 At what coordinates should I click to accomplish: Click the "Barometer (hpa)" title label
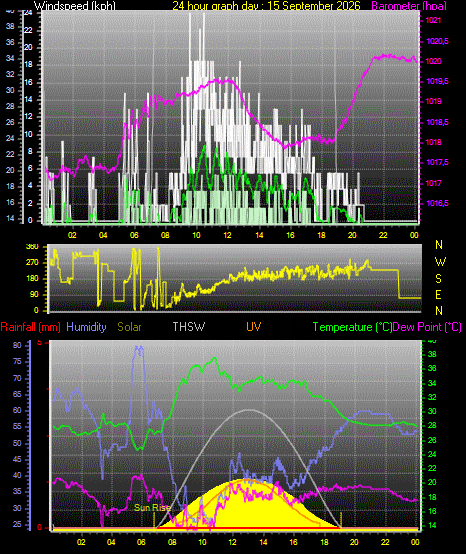tap(409, 6)
